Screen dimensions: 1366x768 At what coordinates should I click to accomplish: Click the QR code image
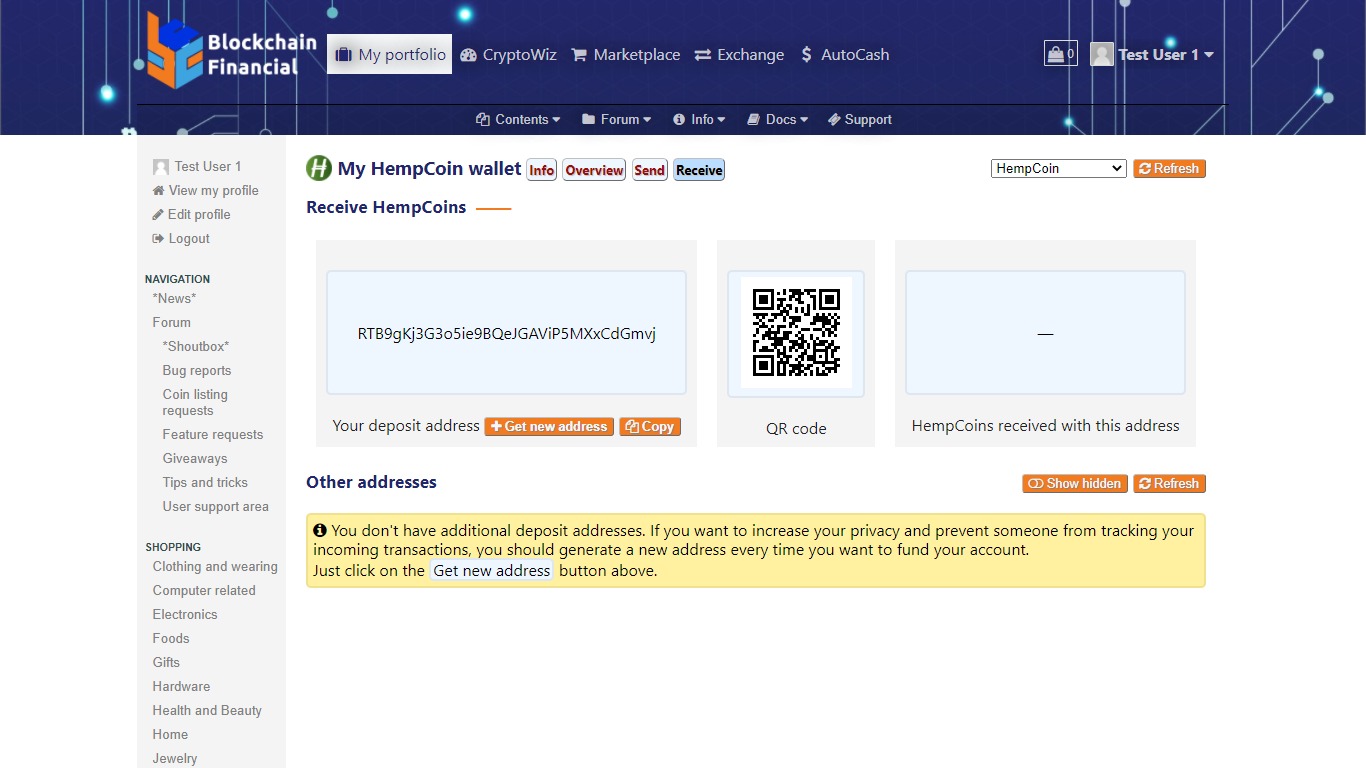(796, 332)
